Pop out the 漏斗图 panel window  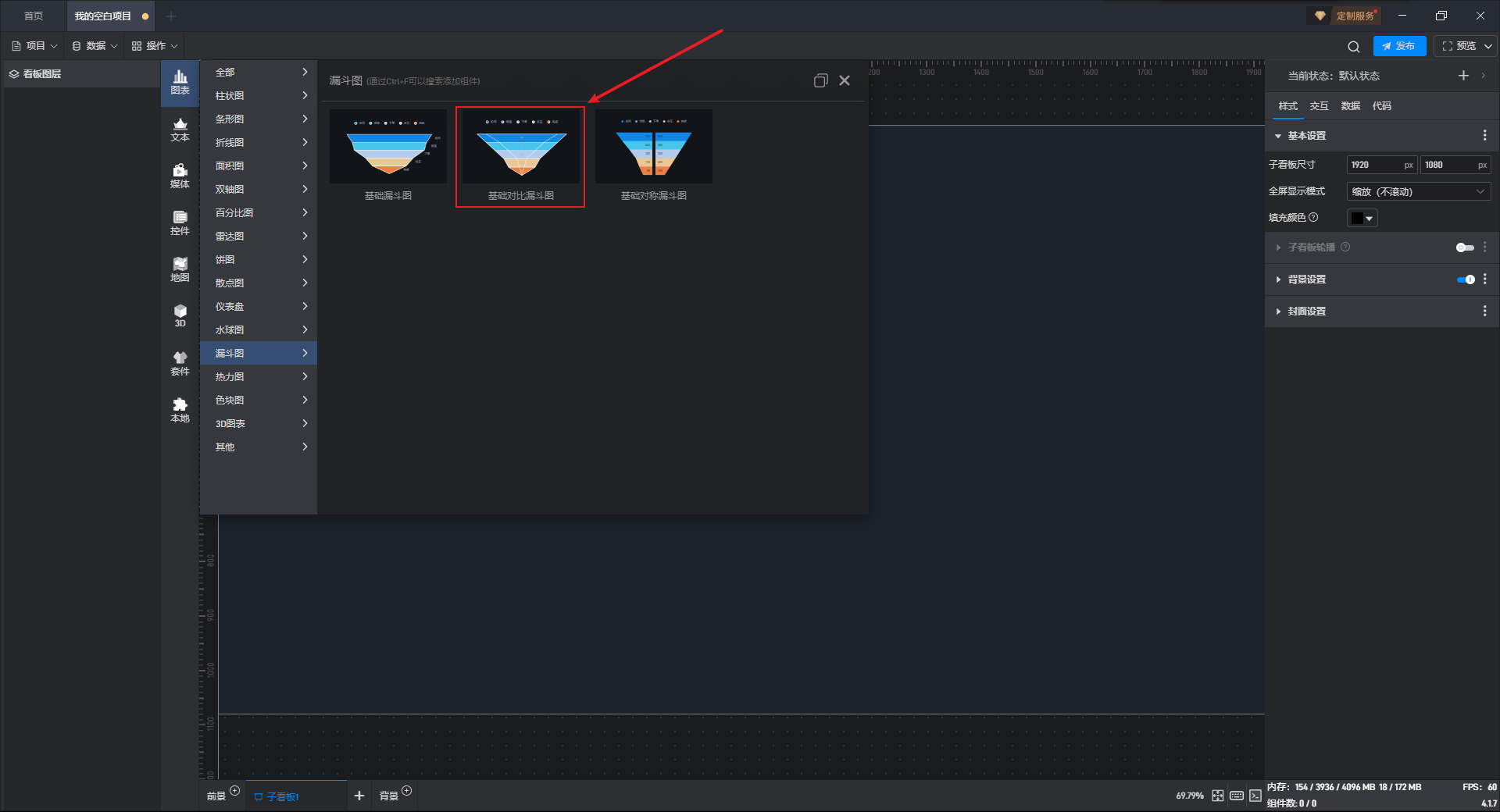point(820,80)
